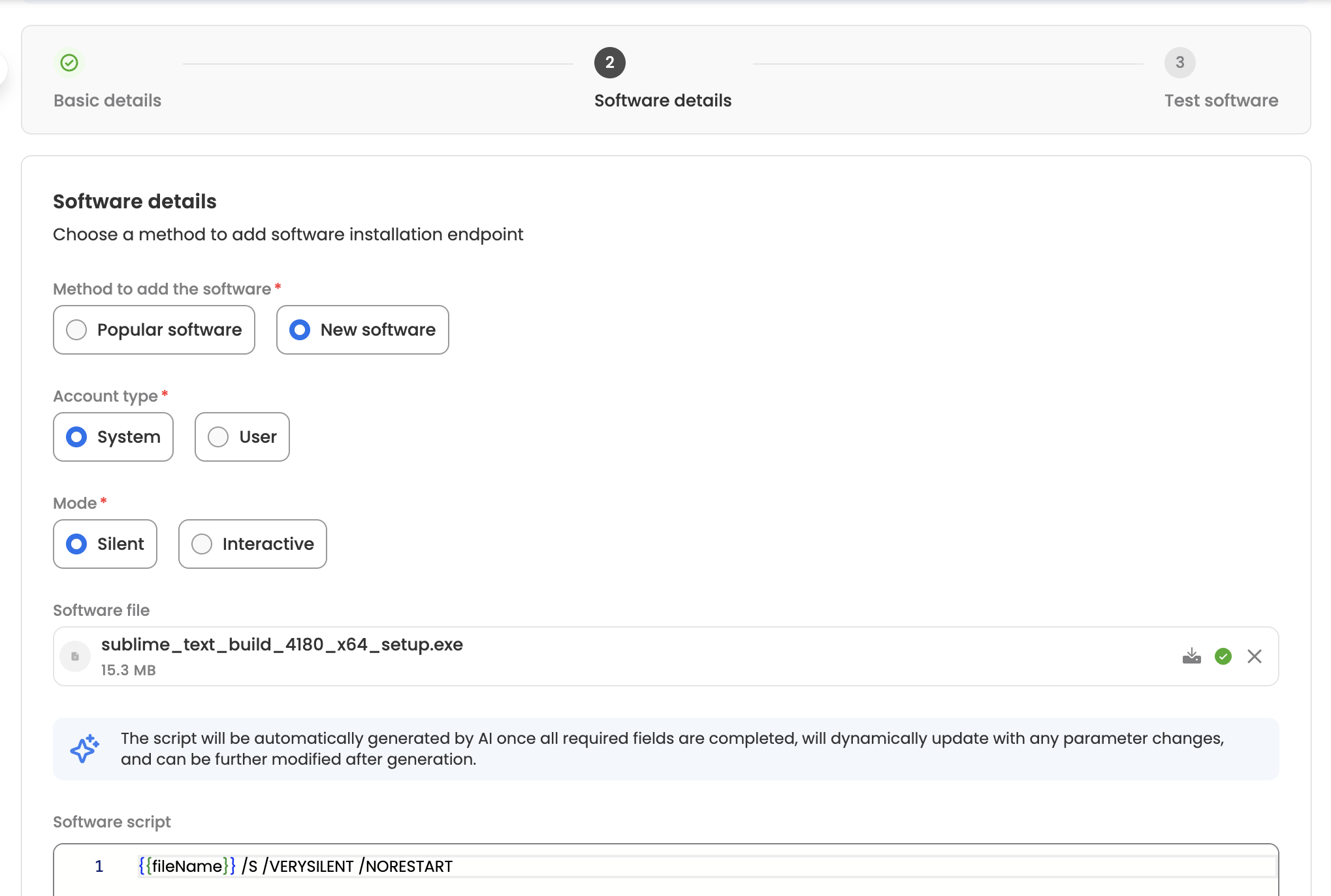Screen dimensions: 1331x896
Task: Click the step 2 circle icon
Action: pos(609,63)
